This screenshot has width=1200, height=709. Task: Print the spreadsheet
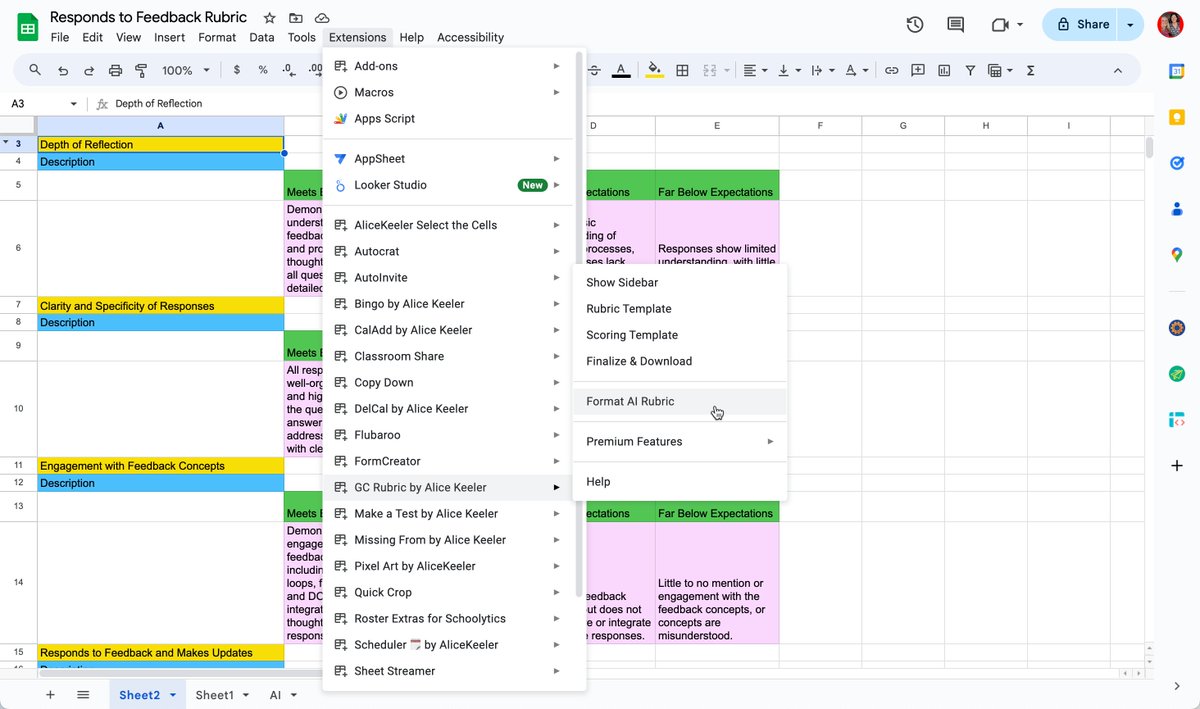tap(115, 70)
